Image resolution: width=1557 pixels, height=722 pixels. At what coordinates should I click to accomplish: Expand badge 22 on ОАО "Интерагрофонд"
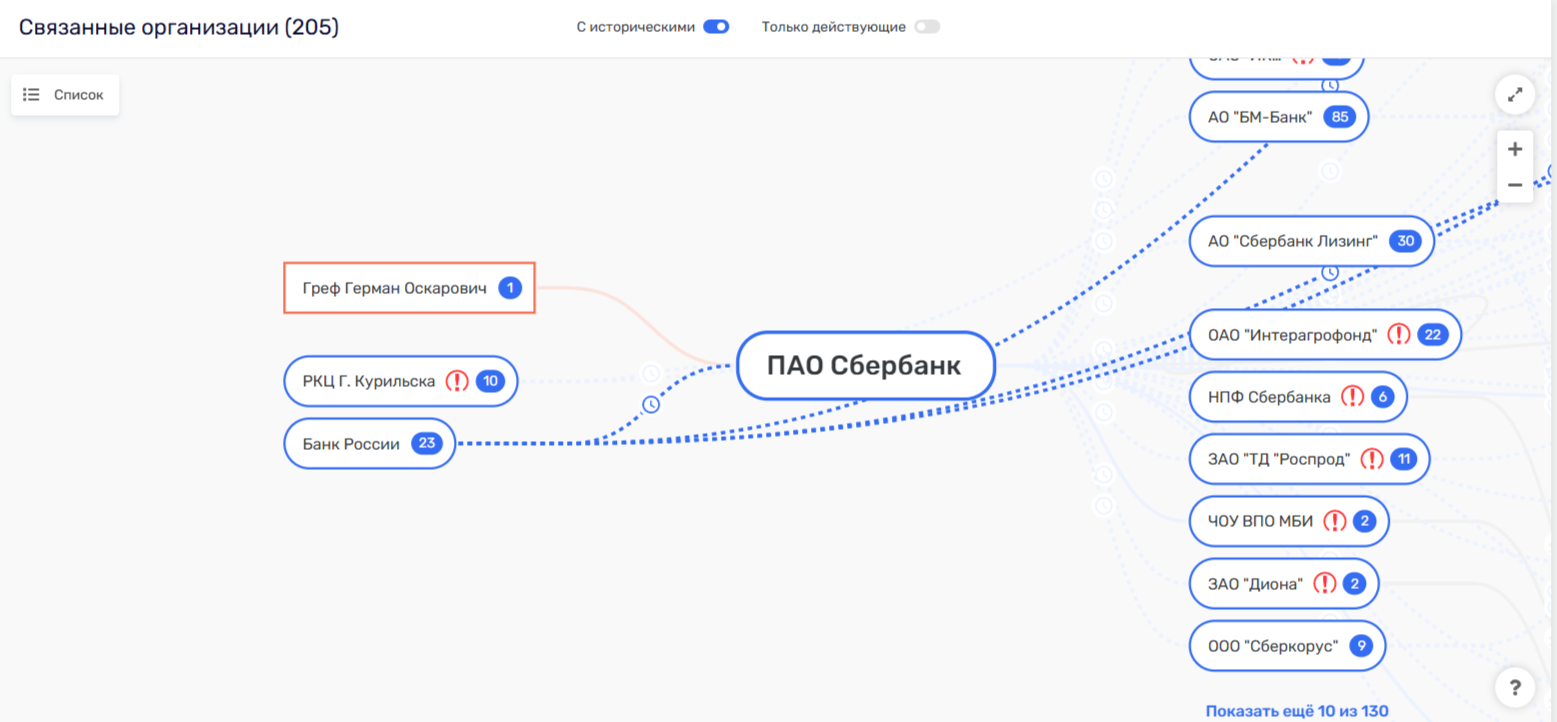1433,334
